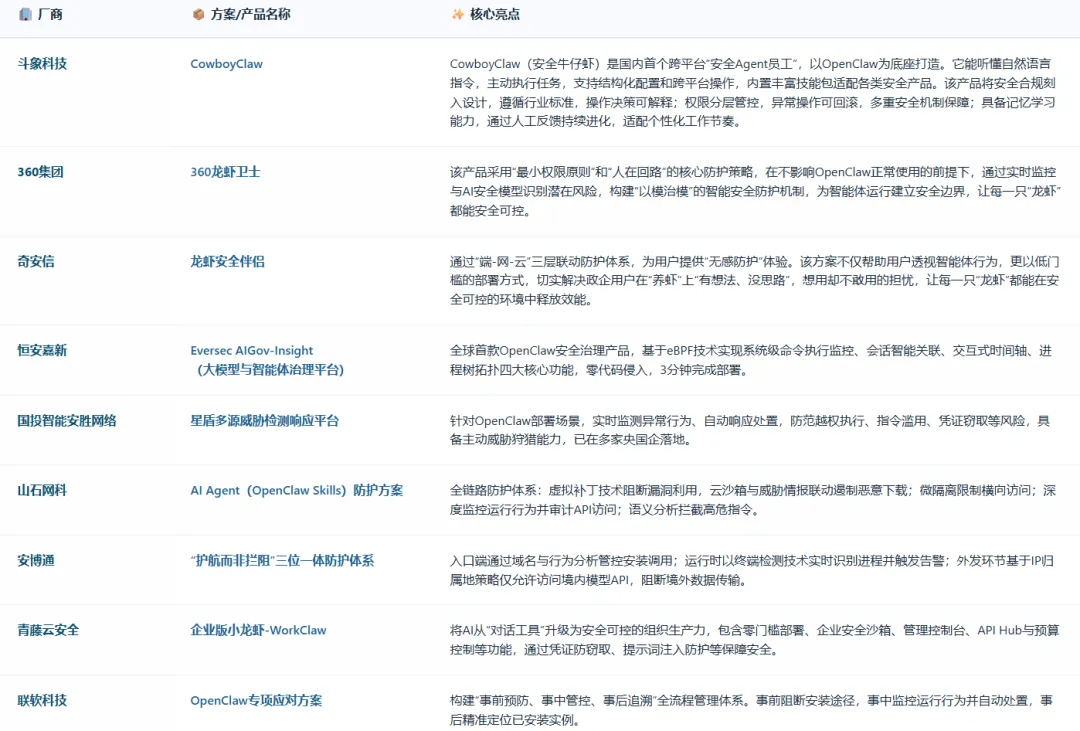Click vendor name 奇安信
Viewport: 1080px width, 731px height.
[36, 261]
